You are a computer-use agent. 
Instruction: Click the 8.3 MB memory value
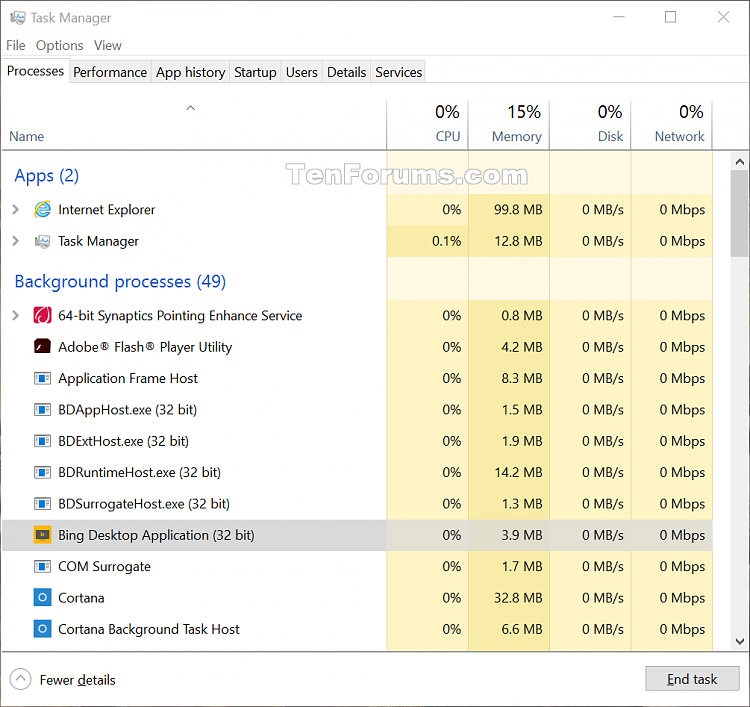tap(522, 378)
